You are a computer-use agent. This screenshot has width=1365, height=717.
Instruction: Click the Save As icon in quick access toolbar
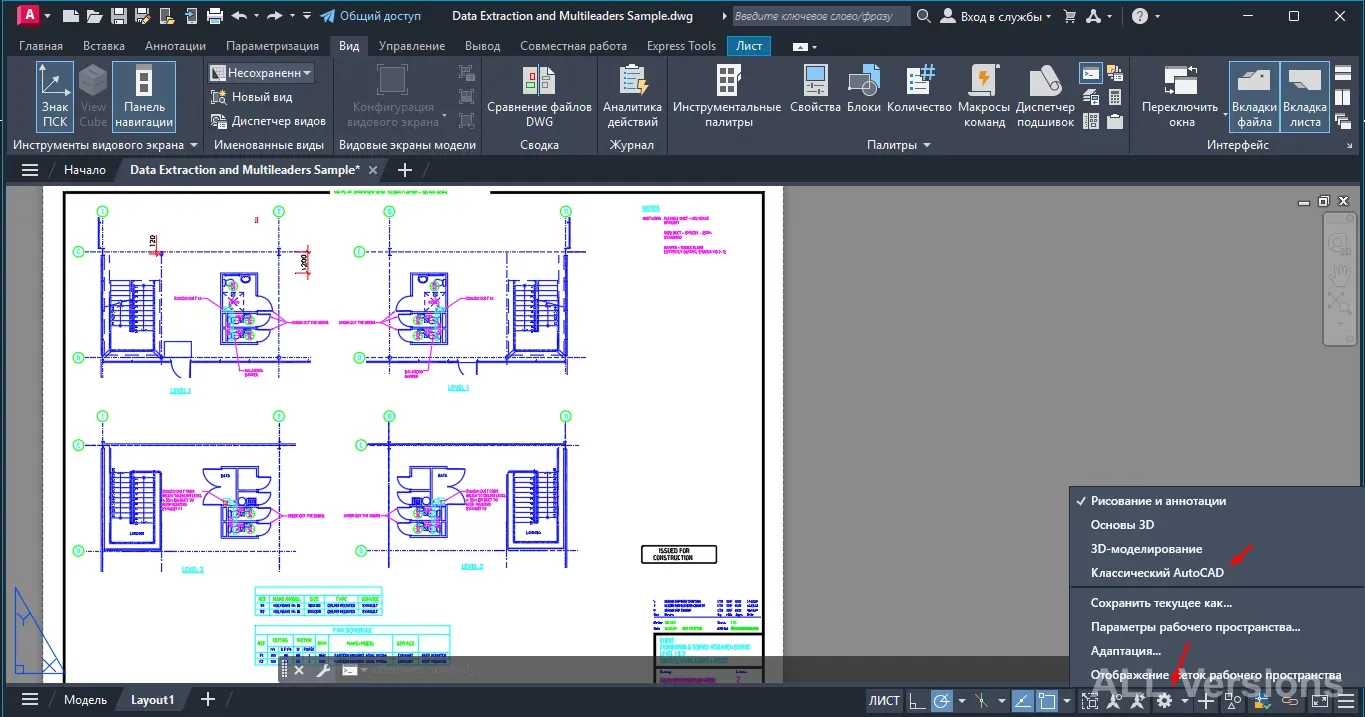141,16
